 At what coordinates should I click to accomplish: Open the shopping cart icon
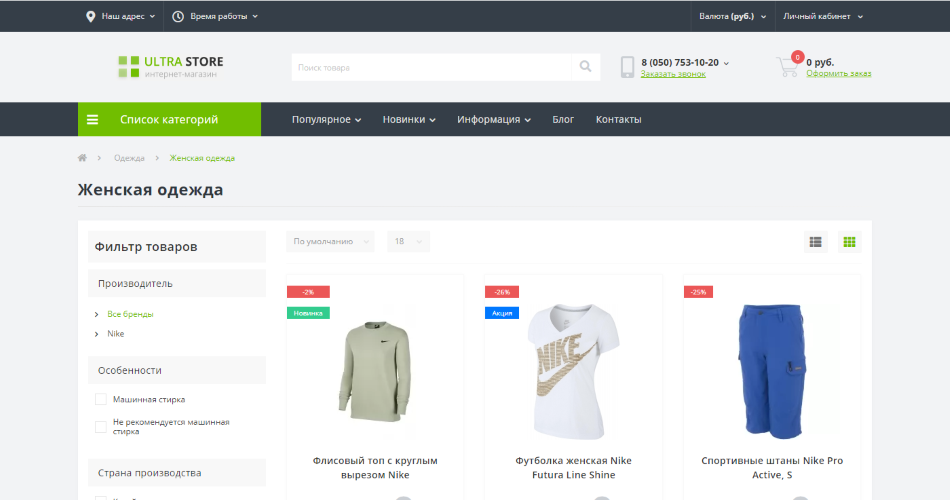[x=786, y=67]
